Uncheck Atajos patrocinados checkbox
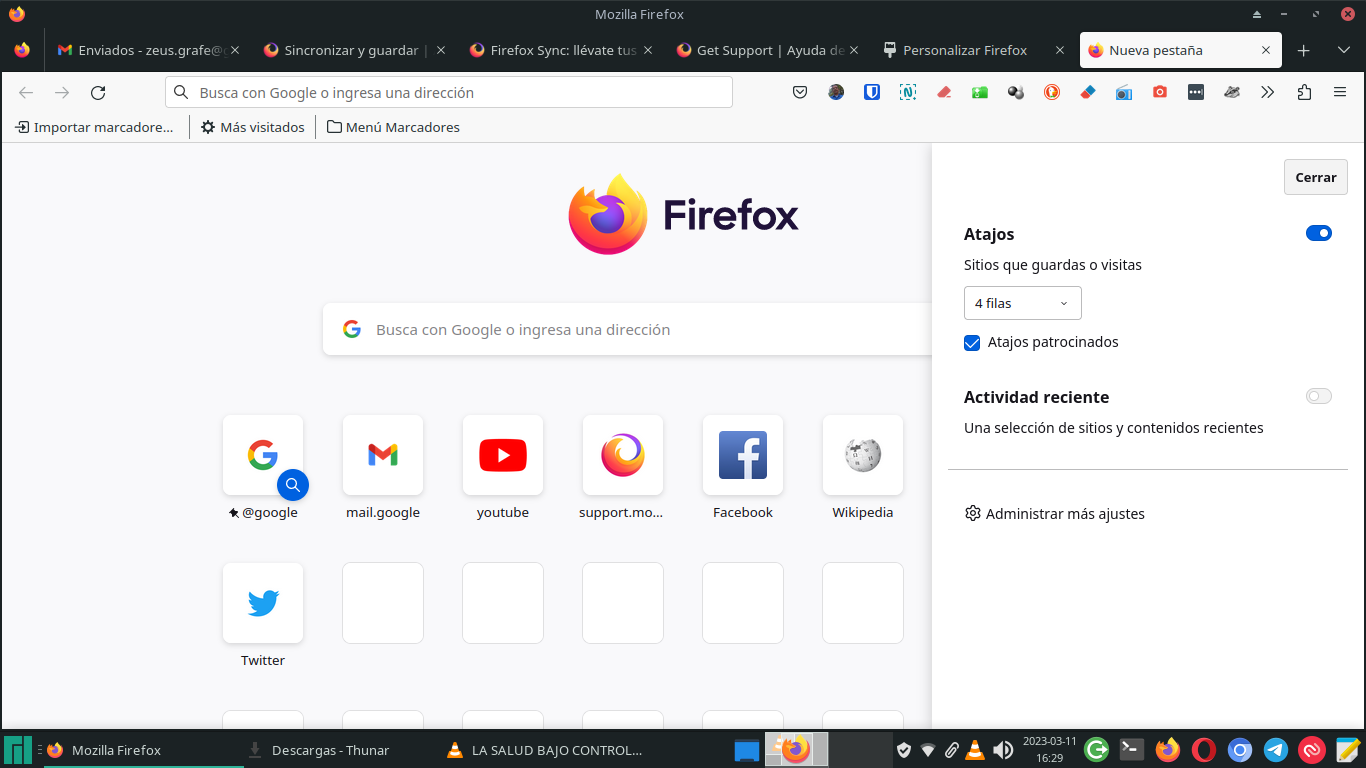1366x768 pixels. (972, 342)
